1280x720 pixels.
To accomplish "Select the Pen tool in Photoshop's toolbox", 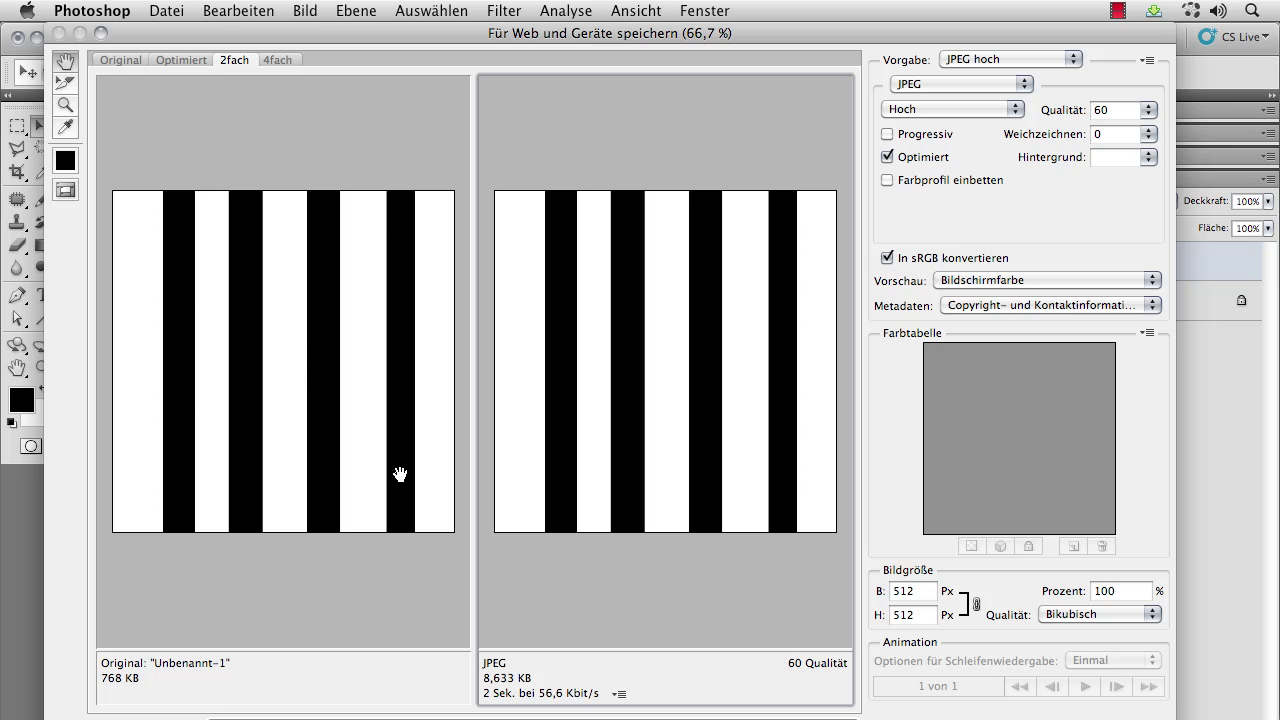I will point(17,296).
